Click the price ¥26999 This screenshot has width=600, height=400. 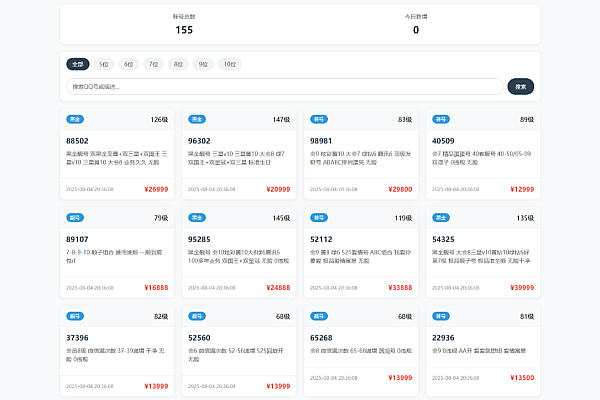point(156,189)
